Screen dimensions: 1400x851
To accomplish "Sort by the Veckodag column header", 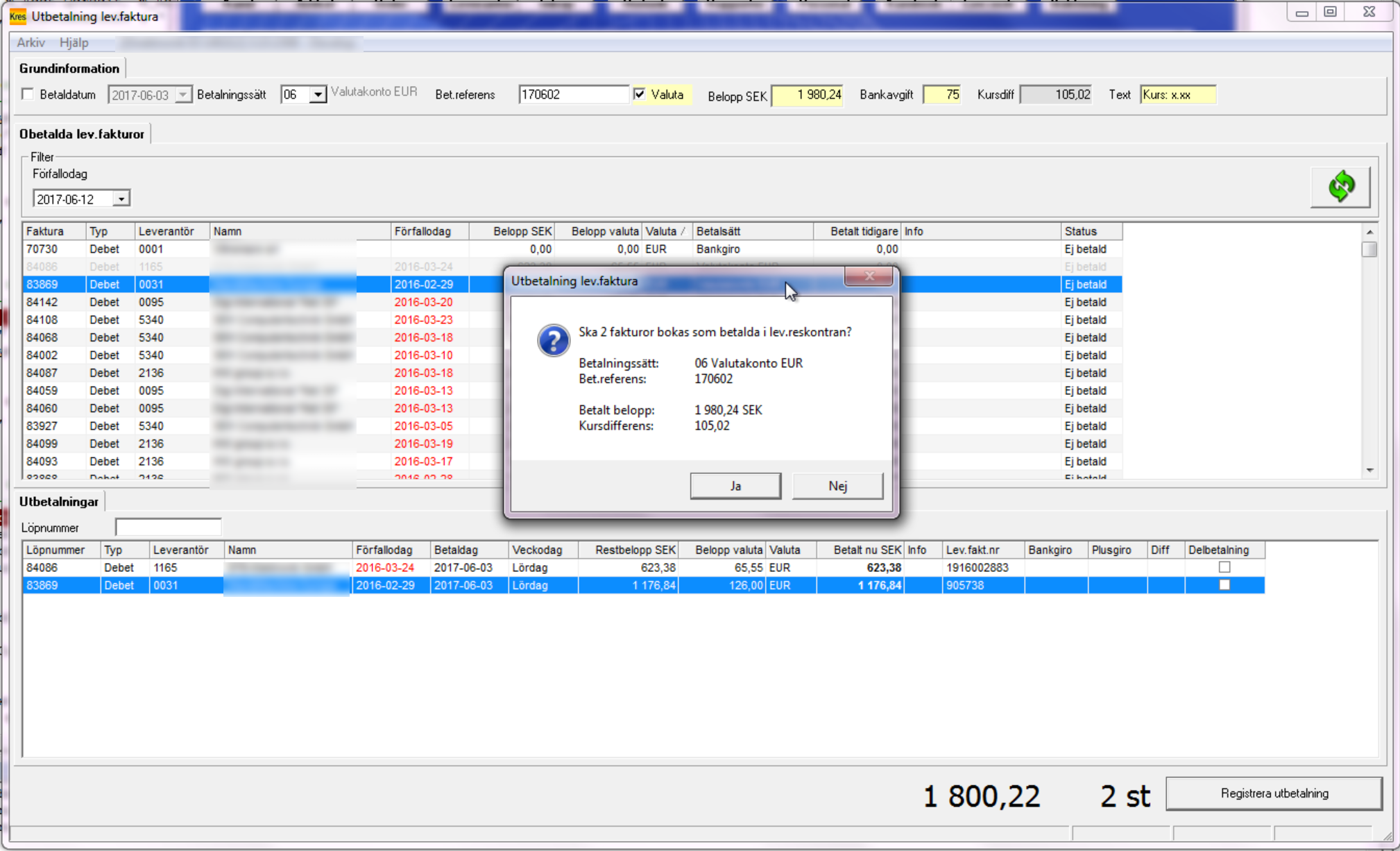I will click(x=543, y=550).
